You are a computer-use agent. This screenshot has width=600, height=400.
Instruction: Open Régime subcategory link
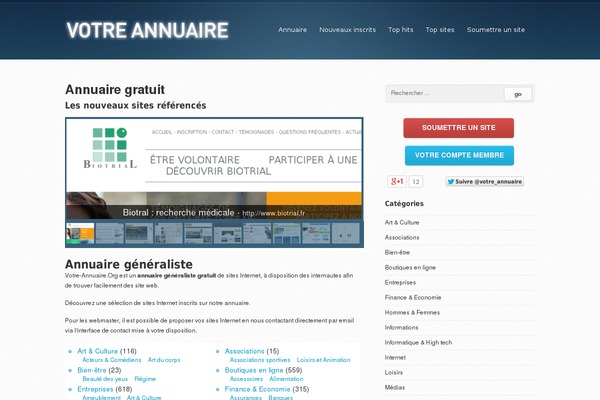[145, 379]
